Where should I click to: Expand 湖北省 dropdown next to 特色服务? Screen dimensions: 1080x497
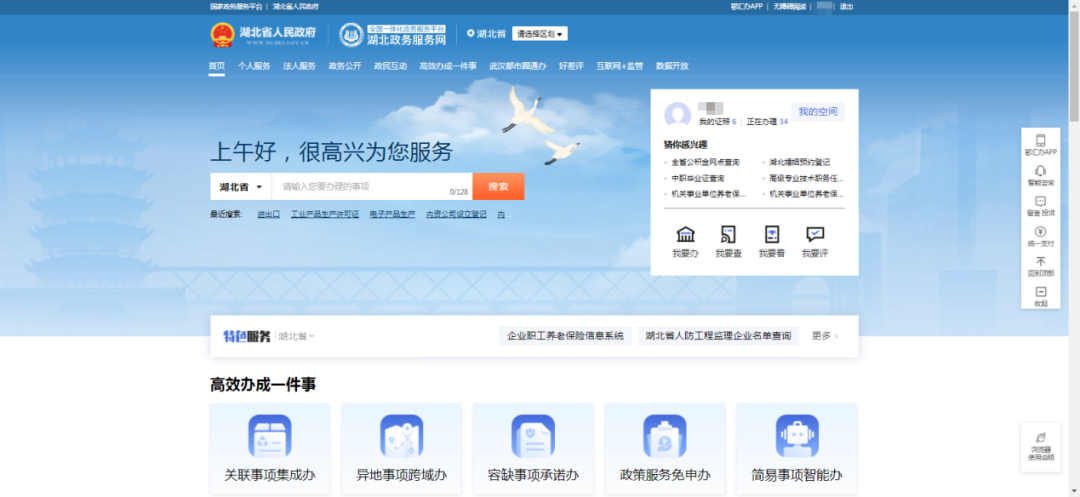[296, 336]
